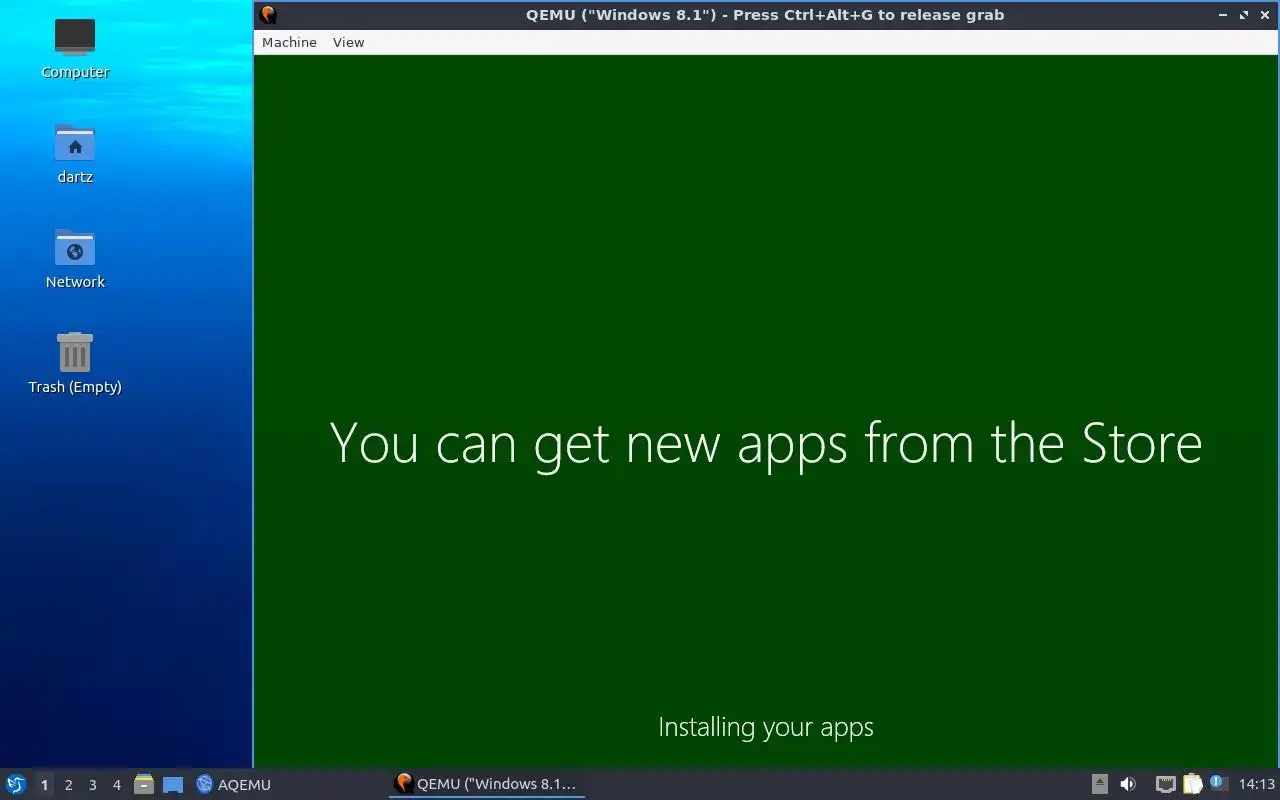Viewport: 1280px width, 800px height.
Task: Open the Network desktop icon
Action: point(75,259)
